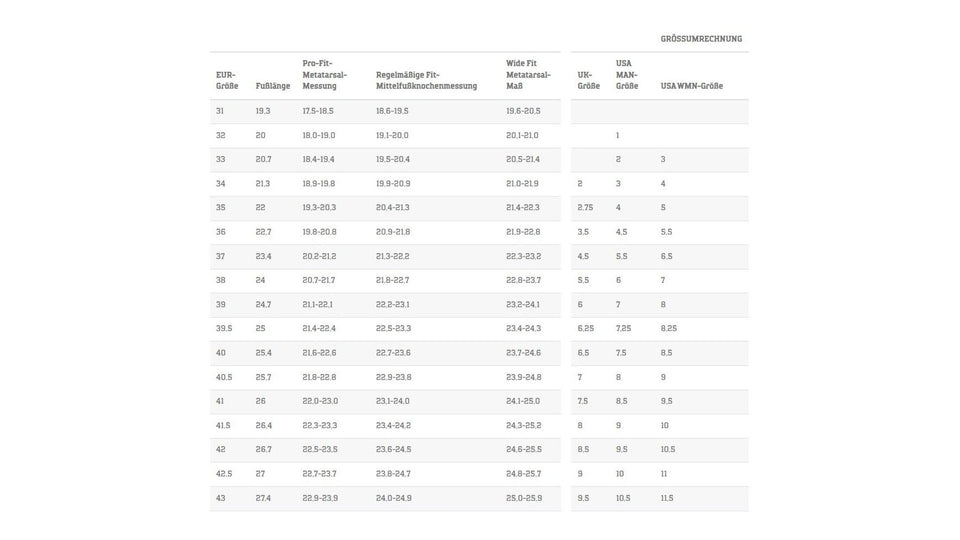Select the USA MAN-Größe column header
Screen dimensions: 960x540
tap(627, 74)
